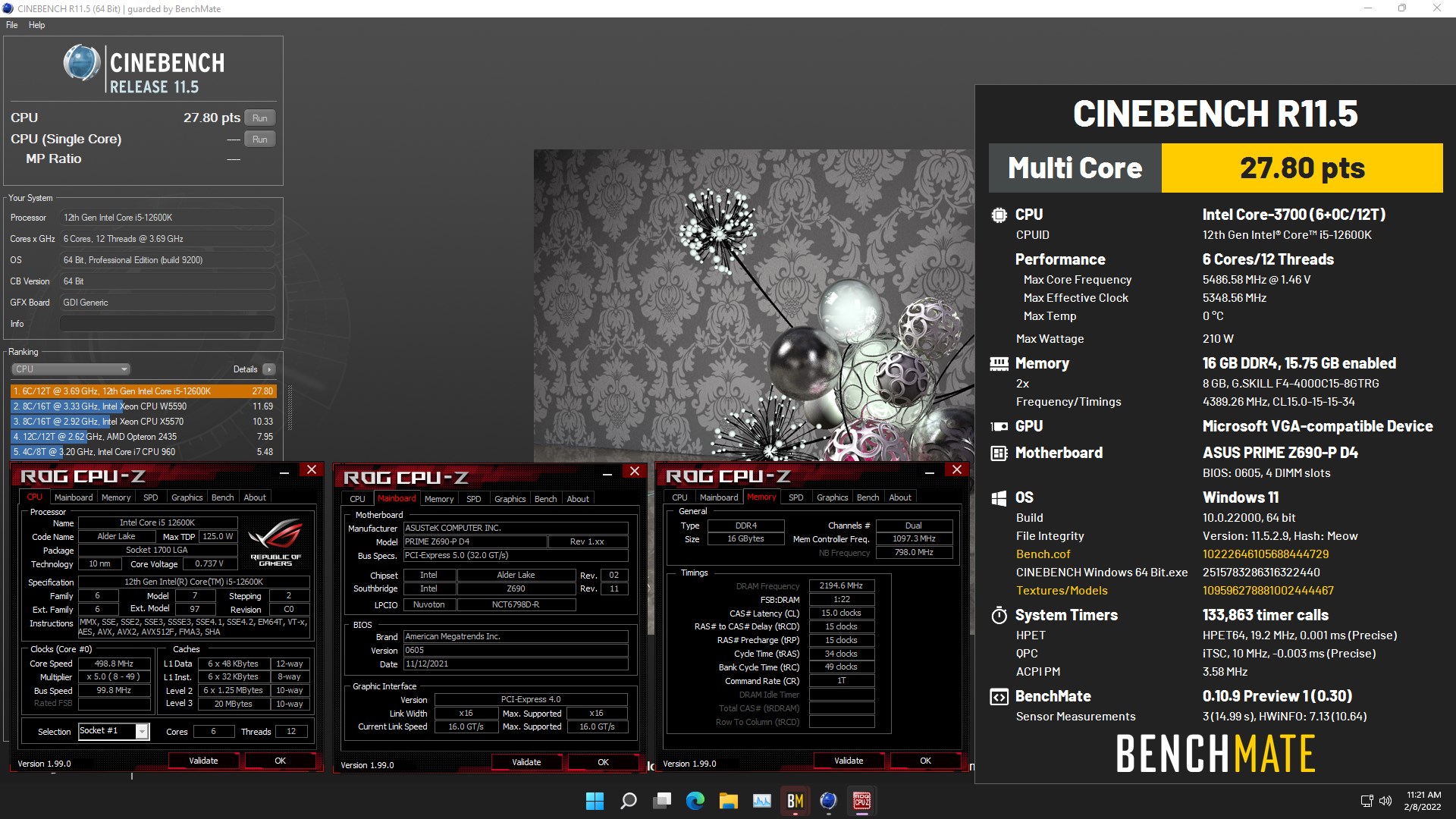Minimize the first ROG CPU-Z window
Screen dimensions: 1456x819
(x=284, y=472)
